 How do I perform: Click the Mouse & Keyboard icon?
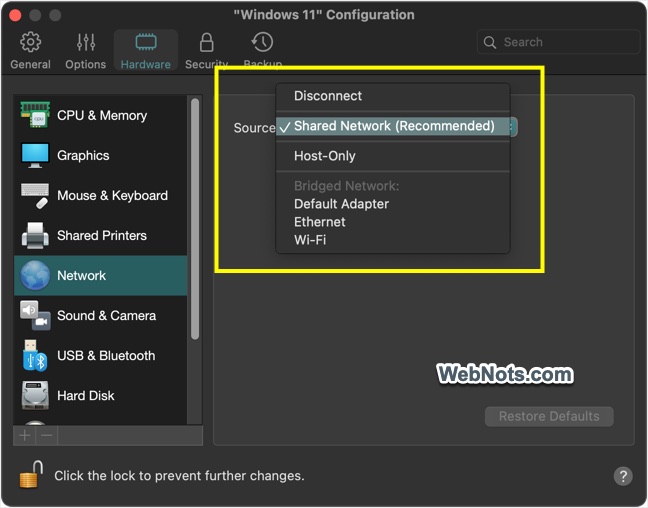click(x=35, y=196)
